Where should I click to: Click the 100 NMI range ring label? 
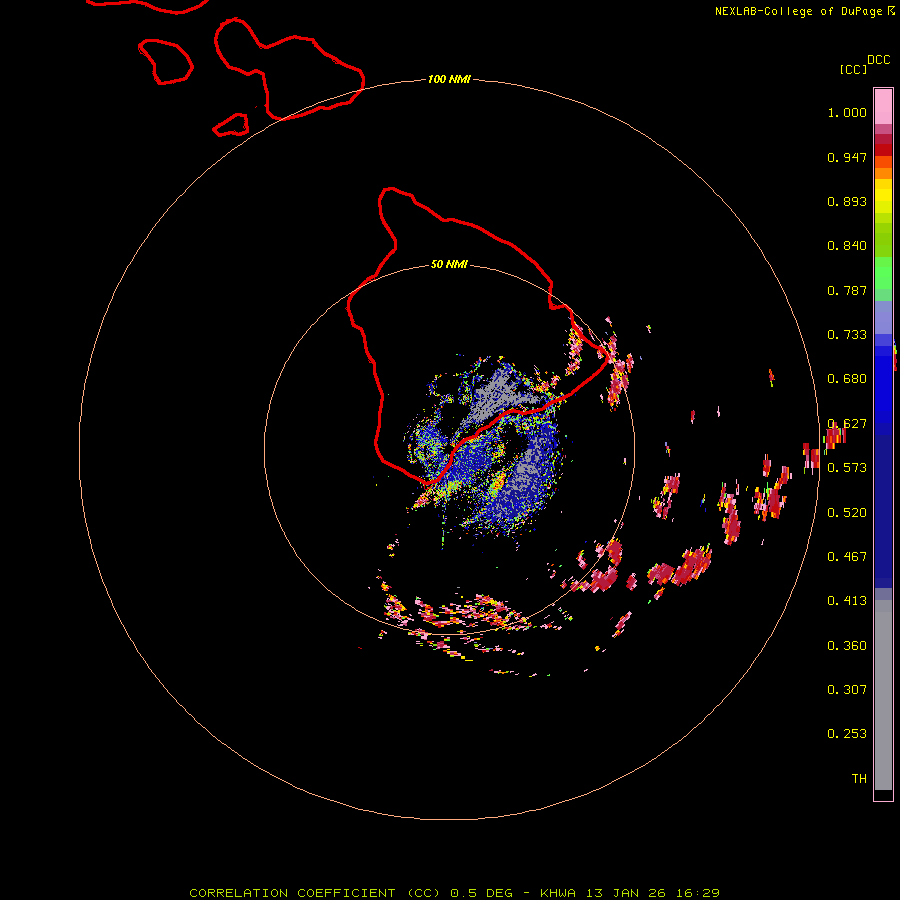pos(449,79)
